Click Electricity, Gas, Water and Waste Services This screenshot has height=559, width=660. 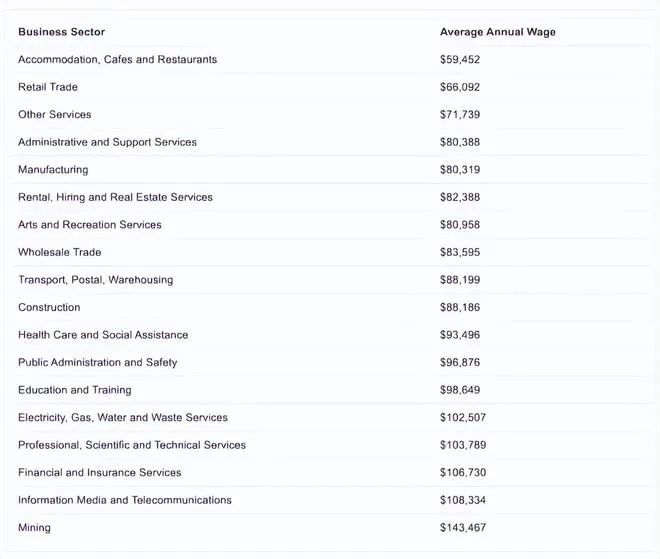[122, 417]
